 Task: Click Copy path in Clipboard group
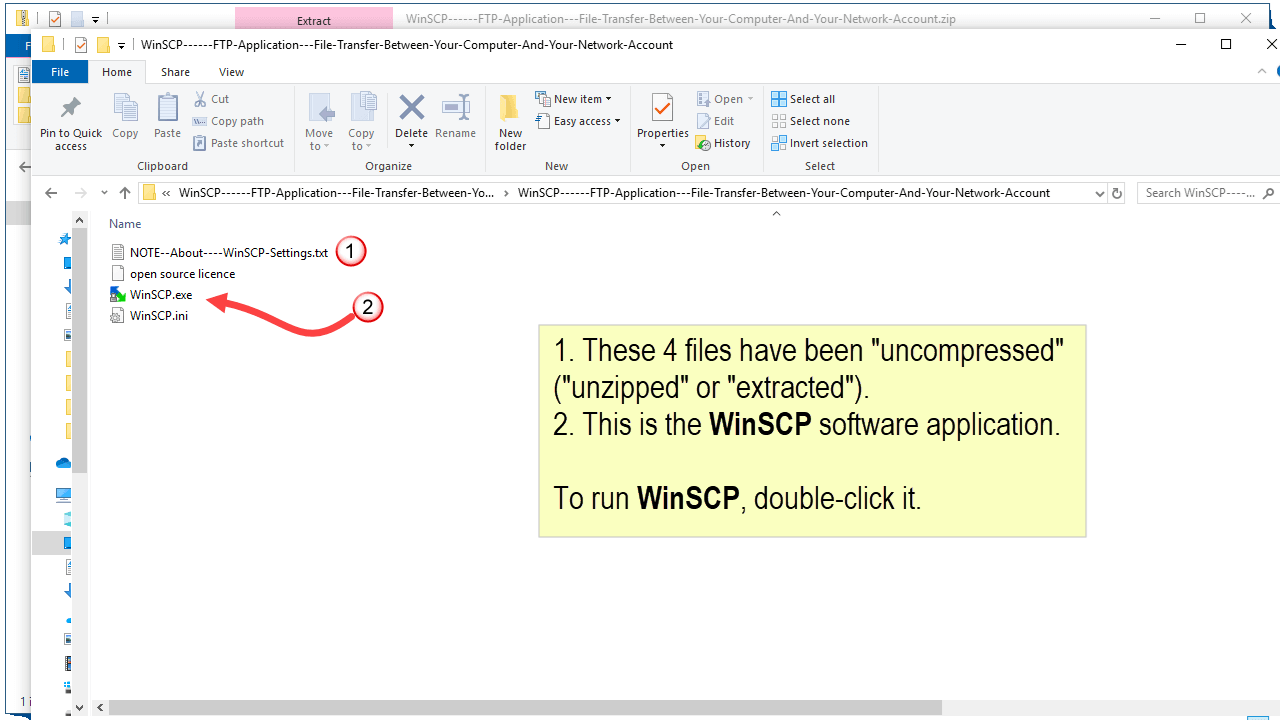pos(228,121)
